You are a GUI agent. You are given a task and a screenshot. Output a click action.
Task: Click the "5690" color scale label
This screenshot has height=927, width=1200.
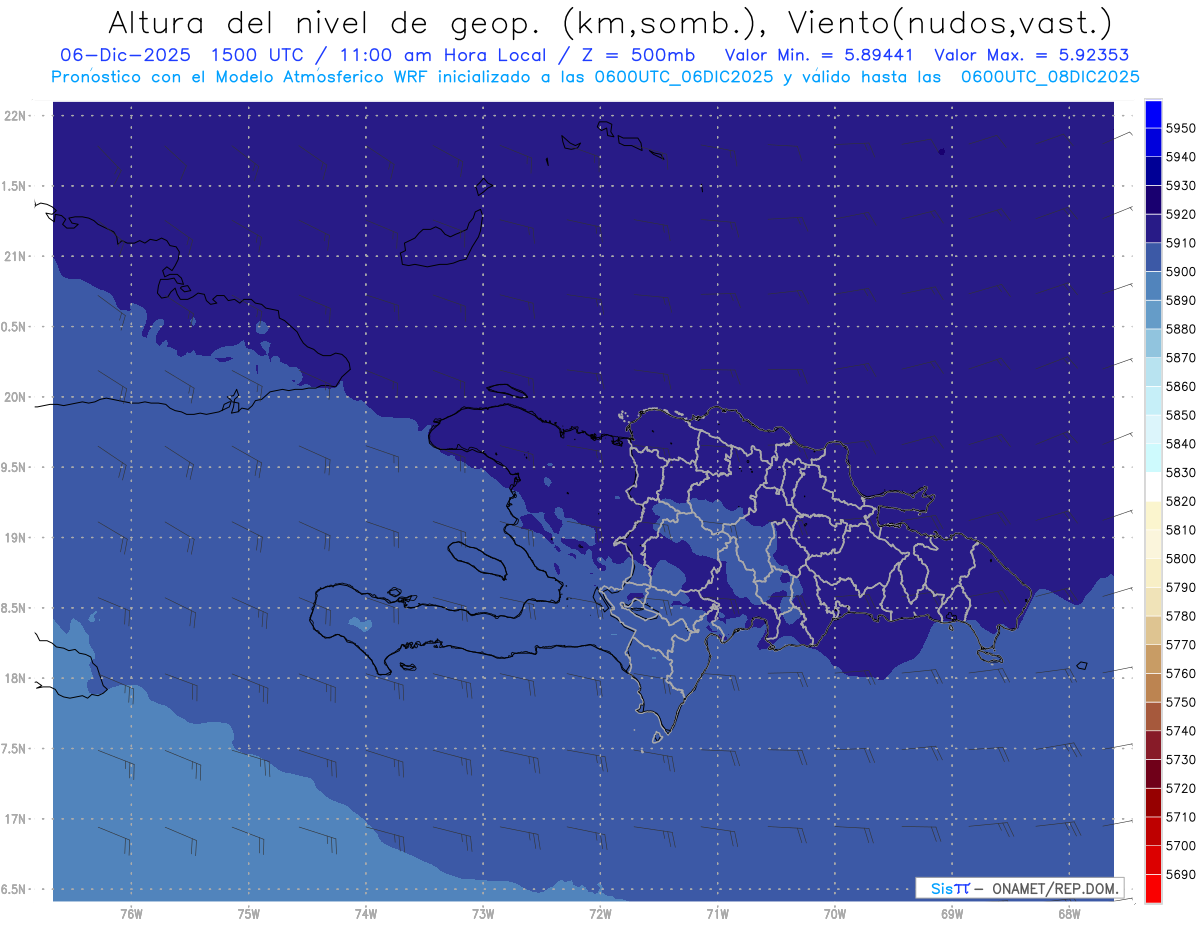click(x=1180, y=874)
